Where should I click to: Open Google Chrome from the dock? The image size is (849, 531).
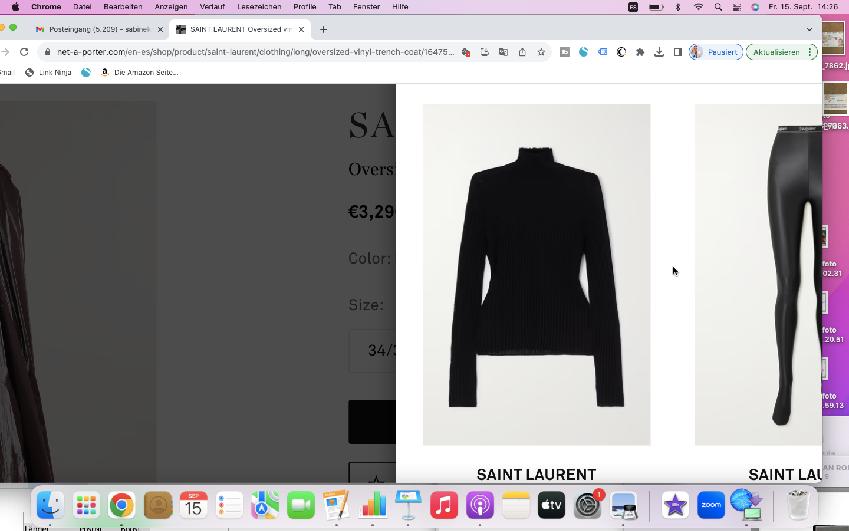[122, 504]
